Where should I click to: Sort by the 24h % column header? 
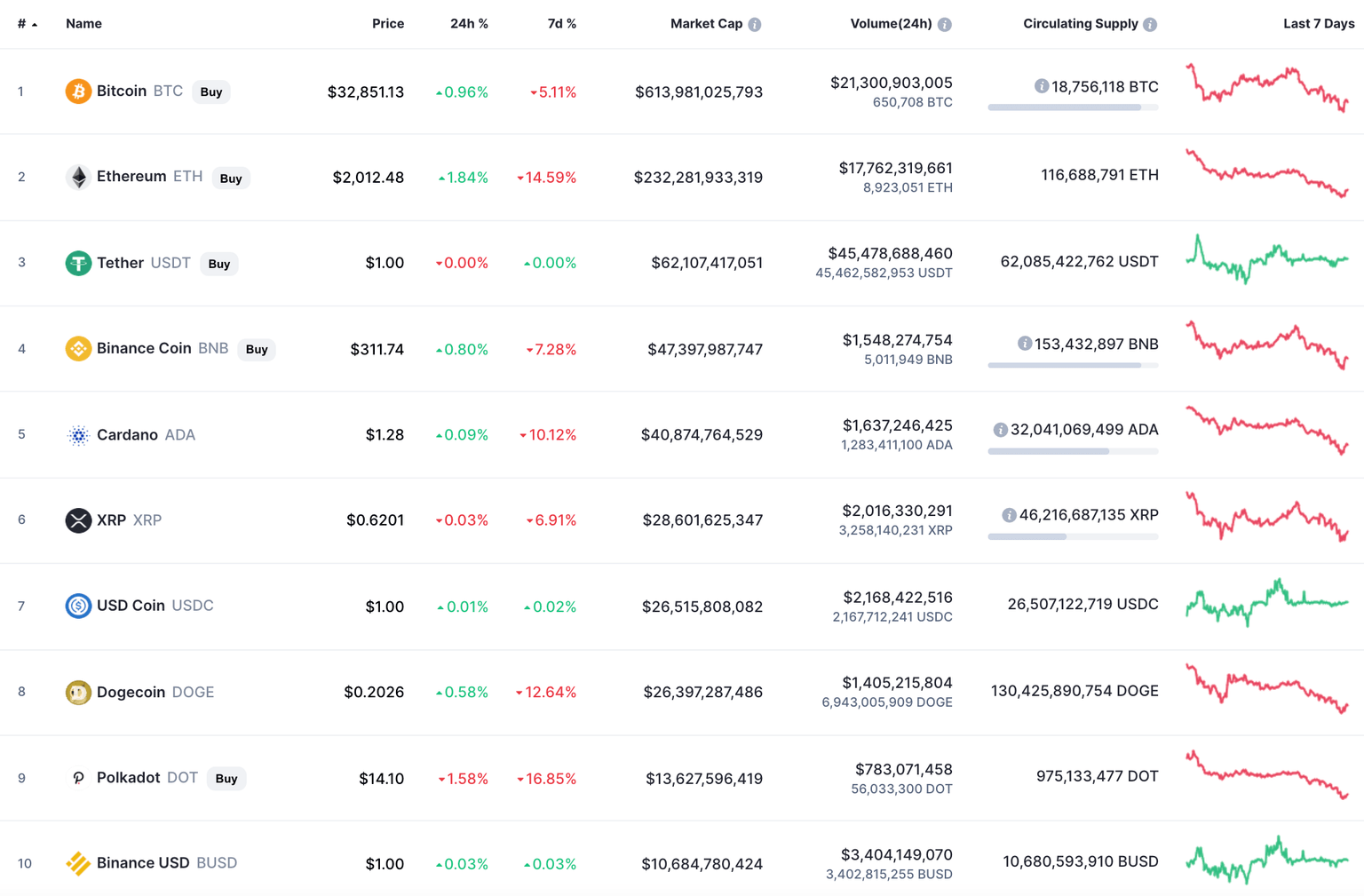[x=469, y=24]
